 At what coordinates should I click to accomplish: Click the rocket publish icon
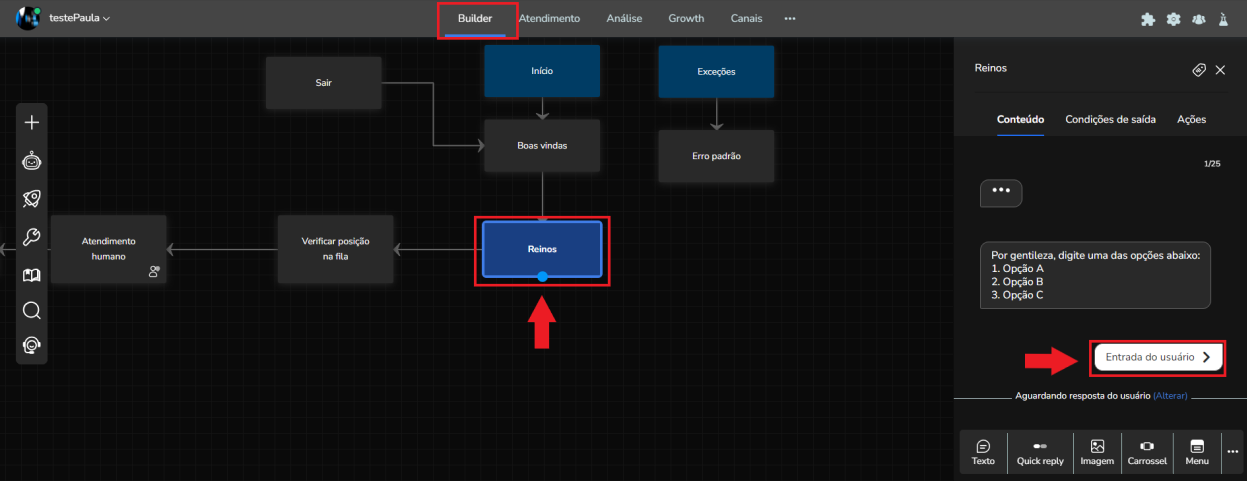pyautogui.click(x=32, y=198)
